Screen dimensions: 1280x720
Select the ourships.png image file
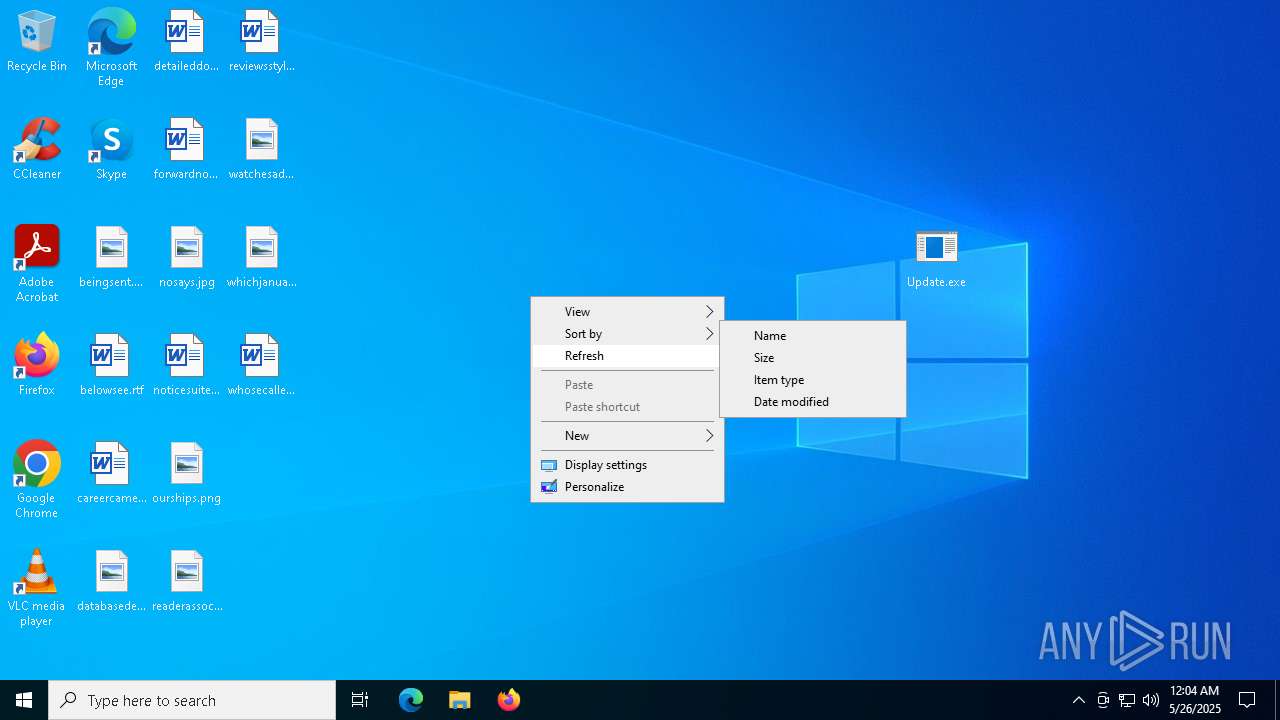pyautogui.click(x=186, y=474)
